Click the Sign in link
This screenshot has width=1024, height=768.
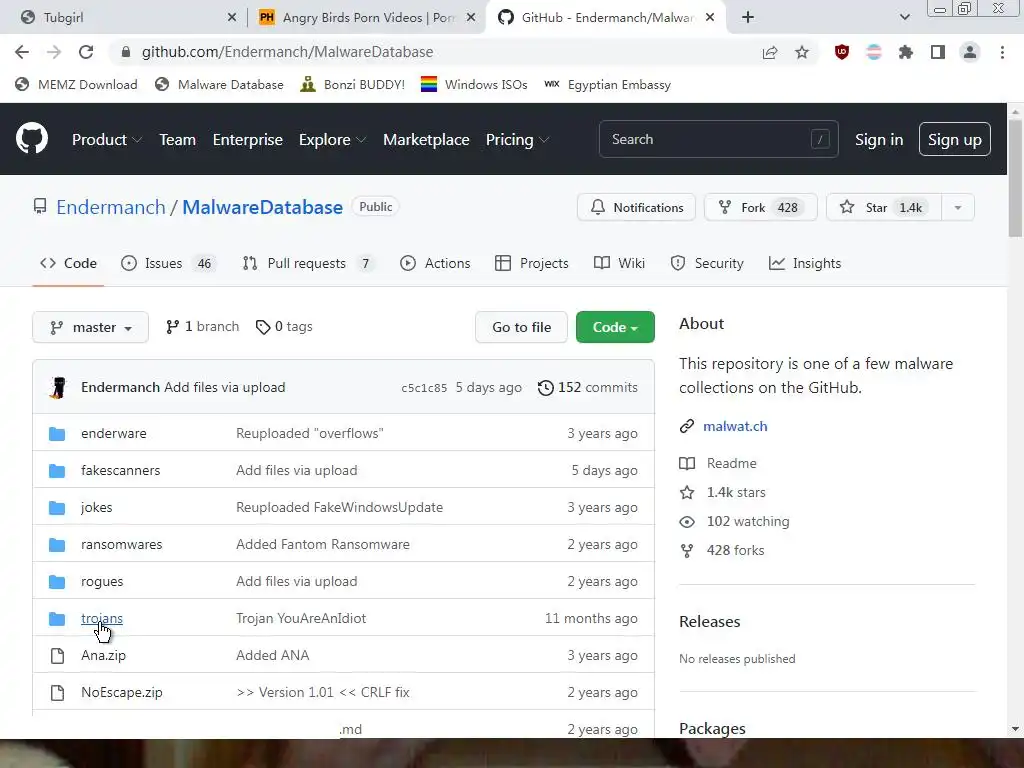click(879, 140)
